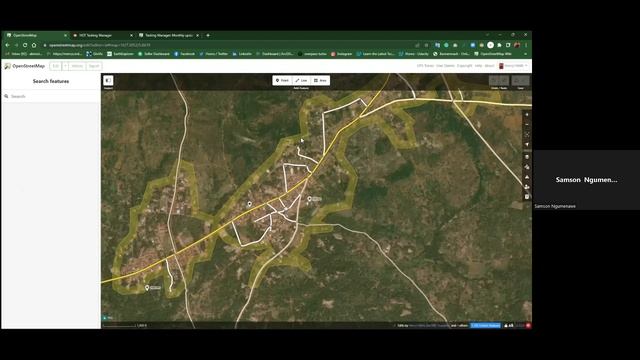Open the Chrome three-dot menu
Image resolution: width=640 pixels, height=360 pixels.
click(x=526, y=45)
